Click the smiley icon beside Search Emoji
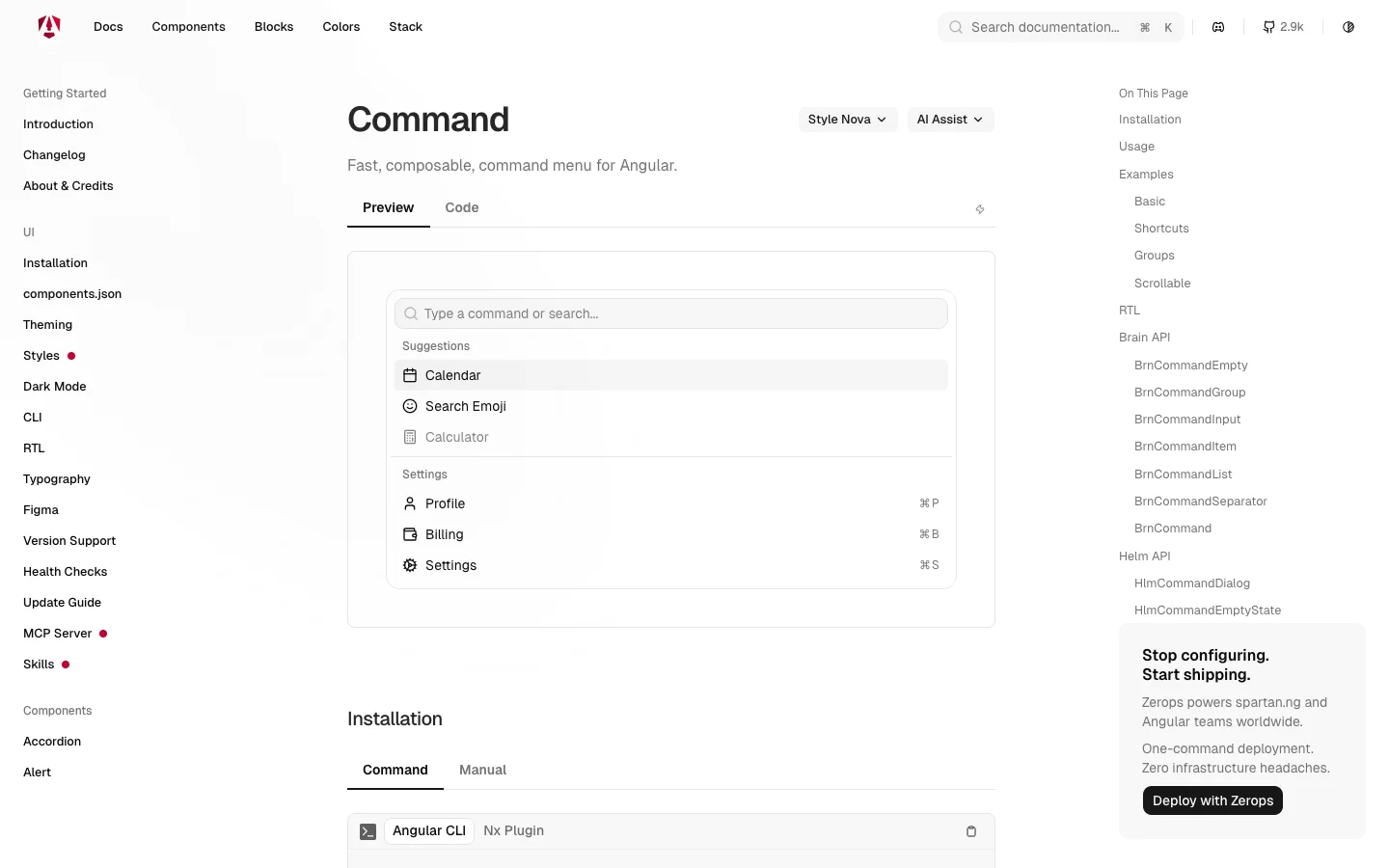The height and width of the screenshot is (868, 1389). pyautogui.click(x=410, y=406)
